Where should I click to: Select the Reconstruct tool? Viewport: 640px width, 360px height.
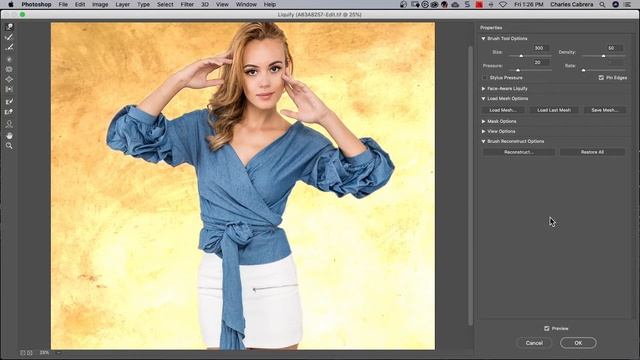pyautogui.click(x=9, y=38)
